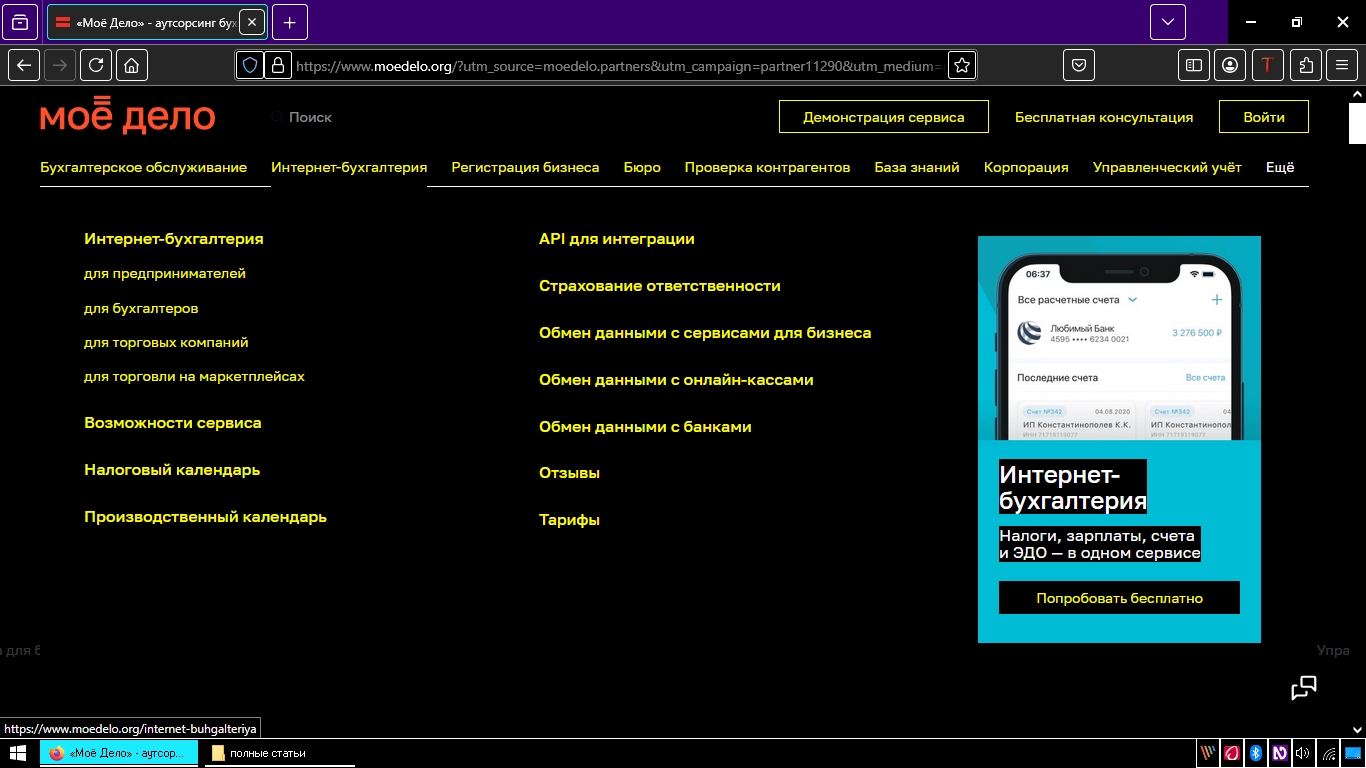The height and width of the screenshot is (768, 1366).
Task: Open Обмен данными с онлайн-кассами link
Action: (x=676, y=380)
